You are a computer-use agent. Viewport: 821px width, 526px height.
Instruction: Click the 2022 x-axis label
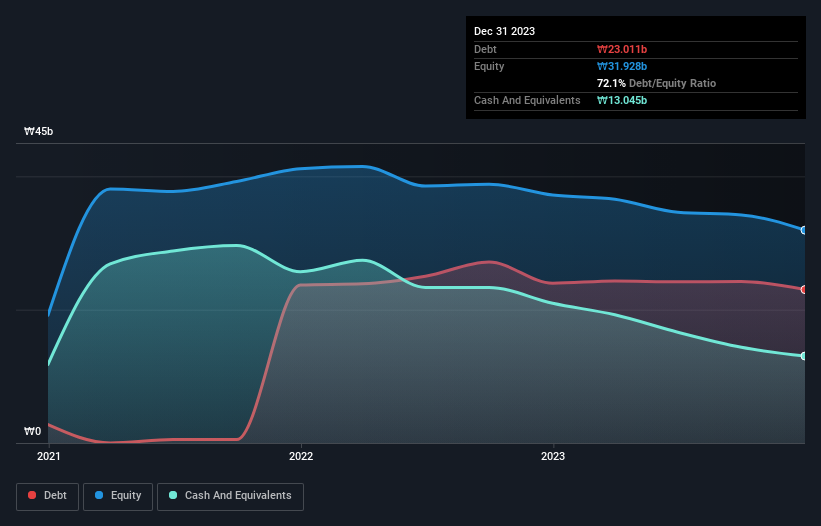(x=301, y=456)
